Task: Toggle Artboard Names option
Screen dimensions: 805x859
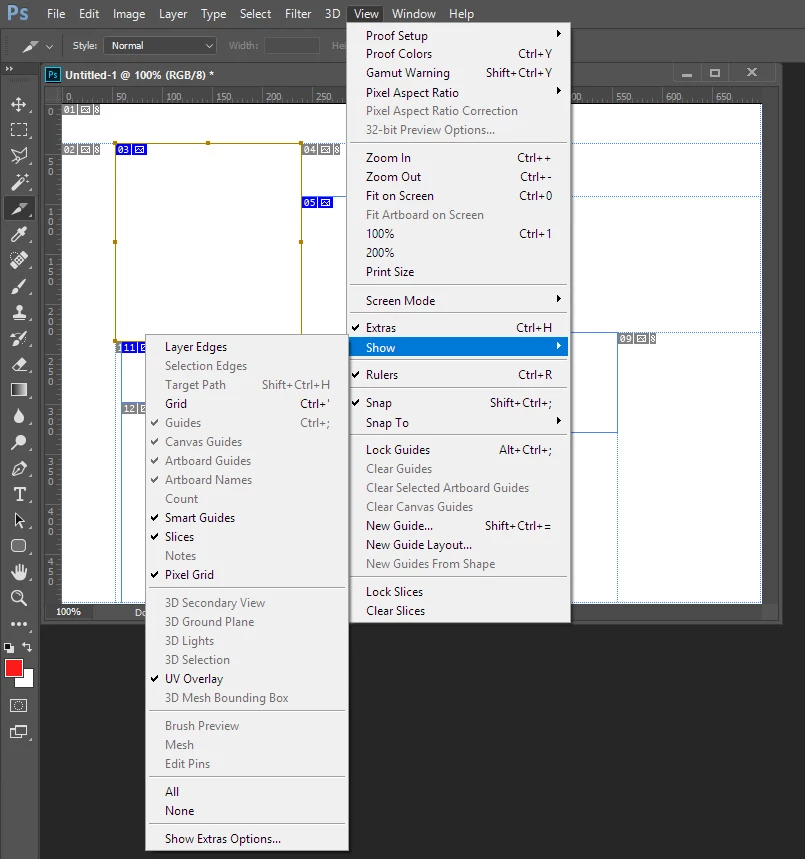Action: pos(247,480)
